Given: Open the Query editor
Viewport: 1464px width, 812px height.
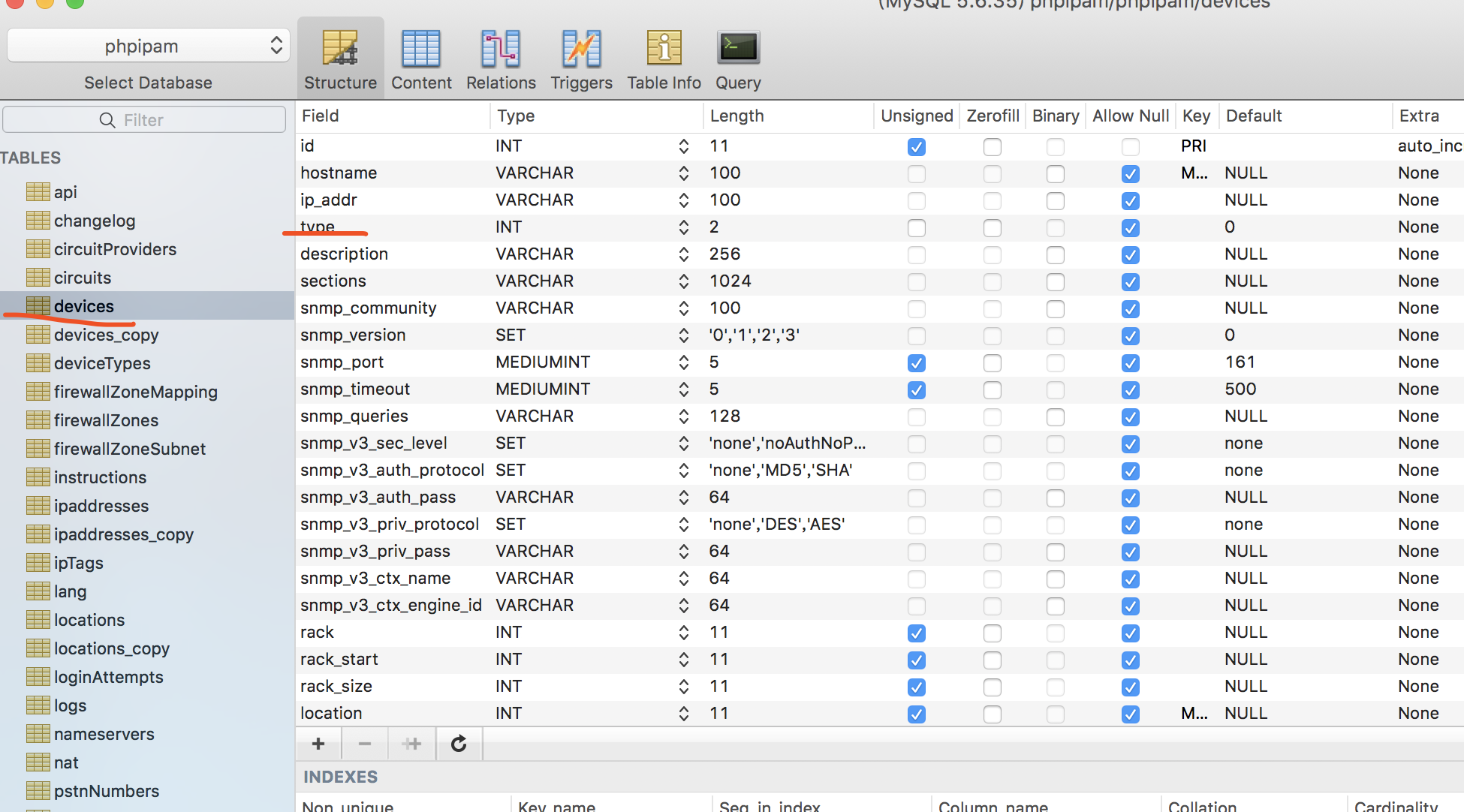Looking at the screenshot, I should pyautogui.click(x=737, y=59).
